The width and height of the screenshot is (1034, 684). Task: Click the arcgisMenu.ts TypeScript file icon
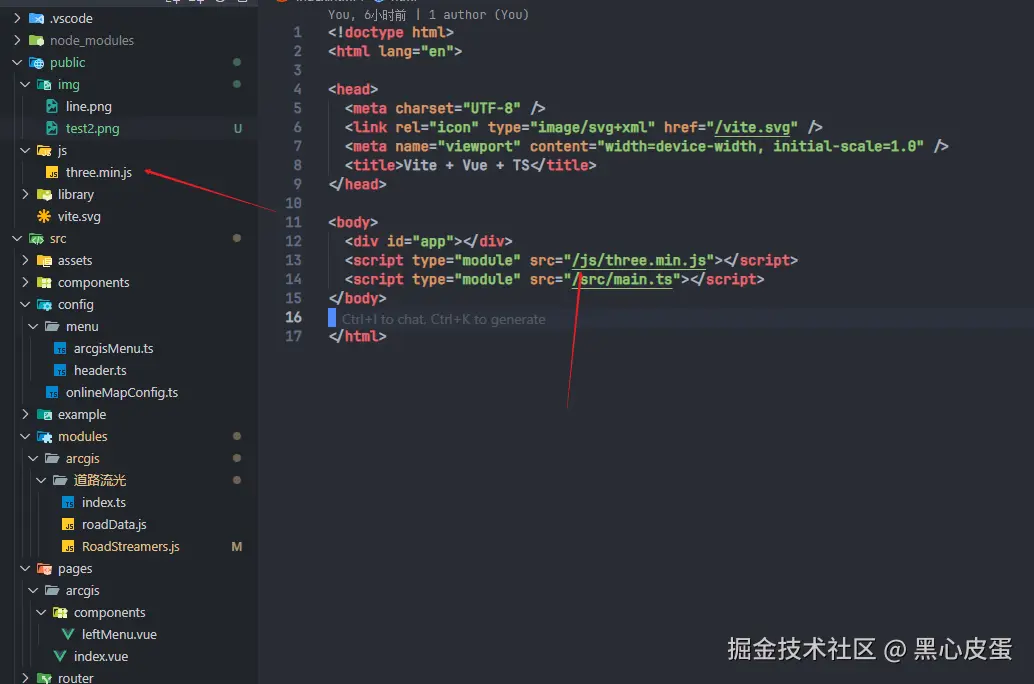click(x=60, y=349)
